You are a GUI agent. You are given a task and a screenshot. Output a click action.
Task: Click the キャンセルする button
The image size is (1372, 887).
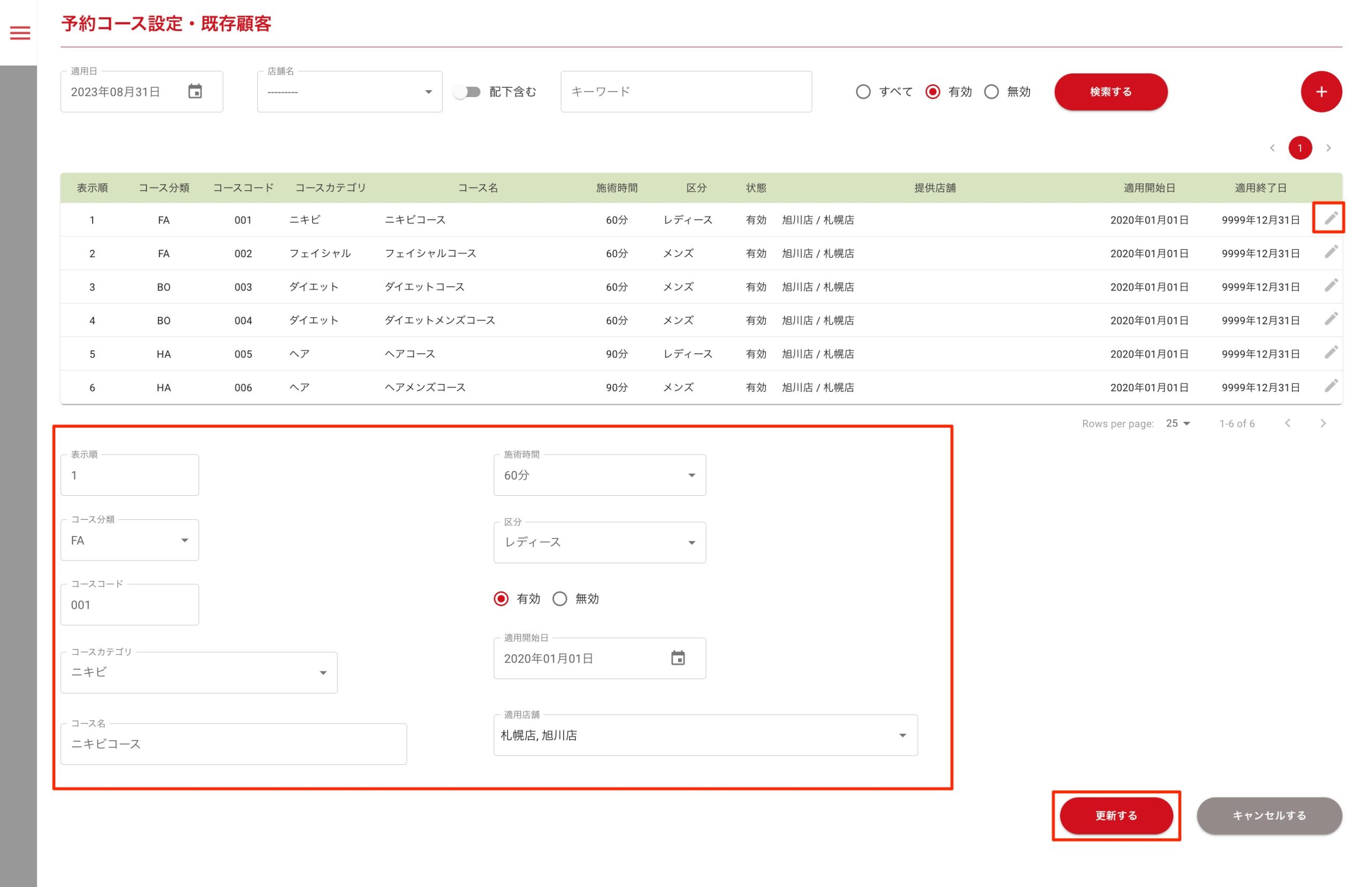[1269, 816]
